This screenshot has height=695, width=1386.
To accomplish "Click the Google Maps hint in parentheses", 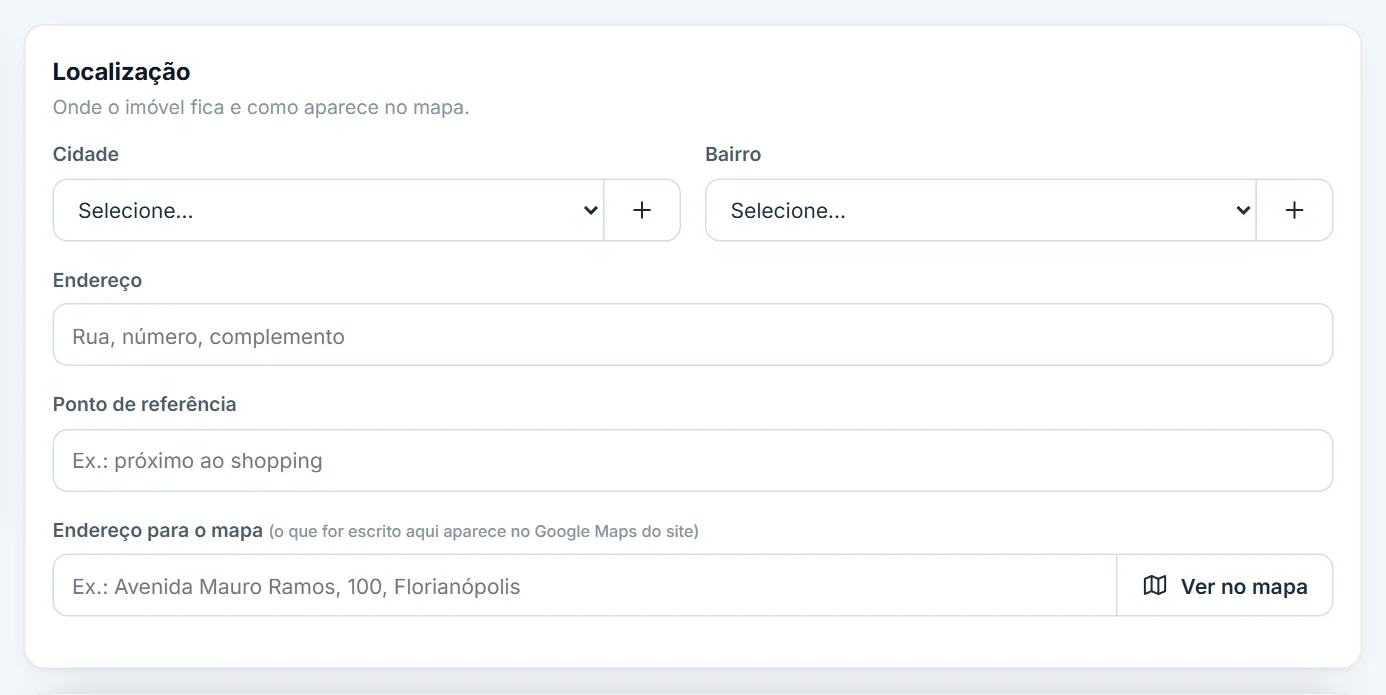I will pos(484,532).
